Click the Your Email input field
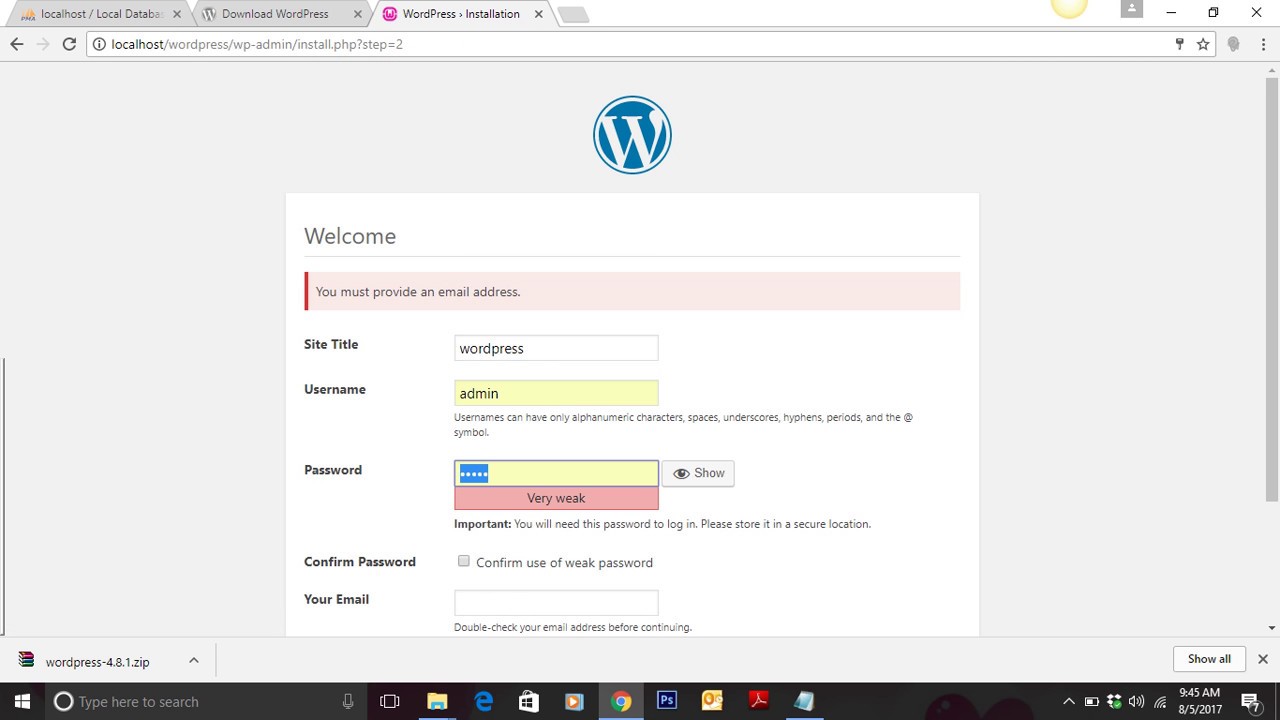The image size is (1280, 720). (x=556, y=603)
